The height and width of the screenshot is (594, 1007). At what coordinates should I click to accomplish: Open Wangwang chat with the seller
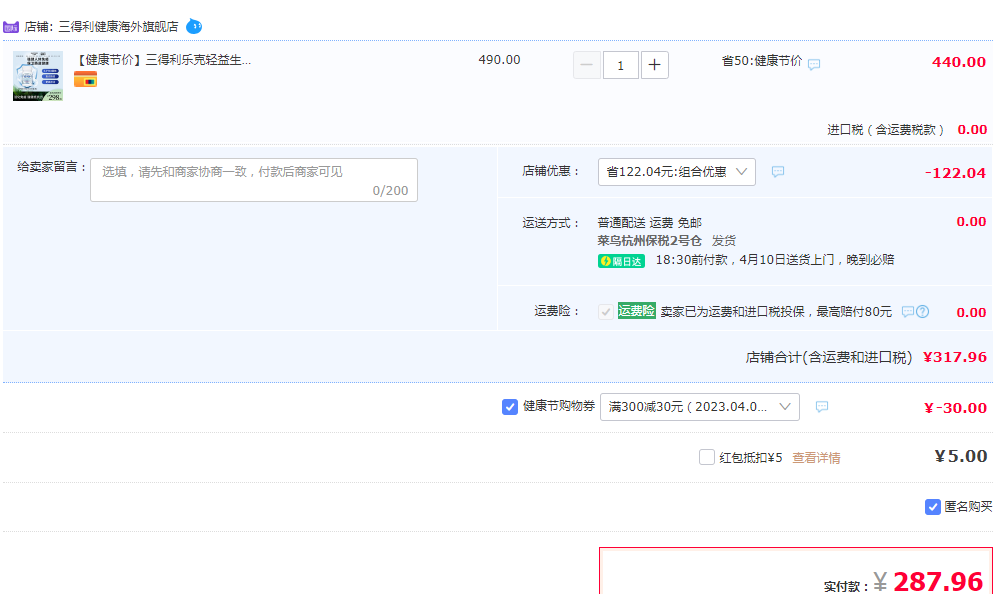[194, 26]
